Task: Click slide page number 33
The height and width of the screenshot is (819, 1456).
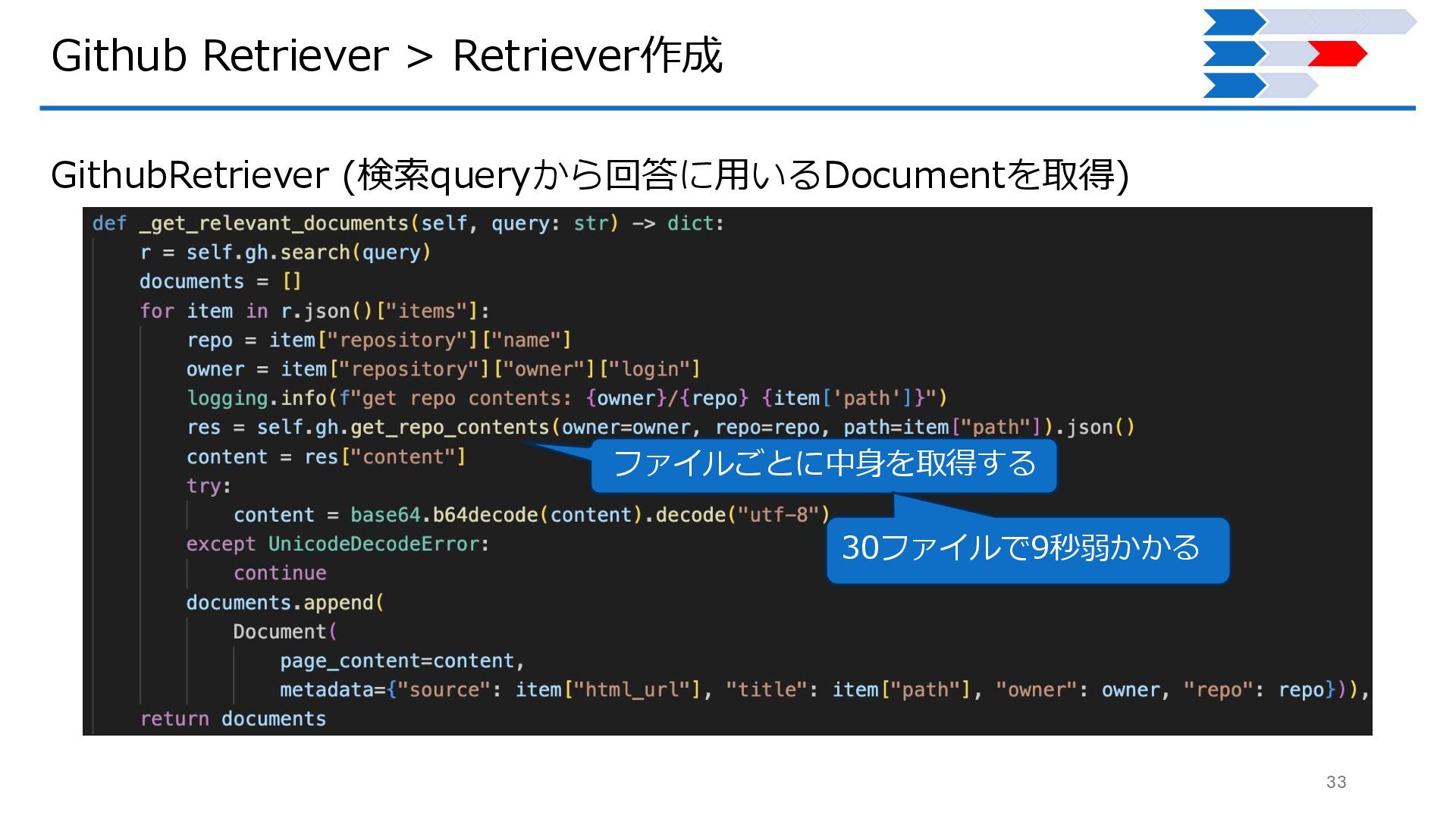Action: click(1336, 782)
